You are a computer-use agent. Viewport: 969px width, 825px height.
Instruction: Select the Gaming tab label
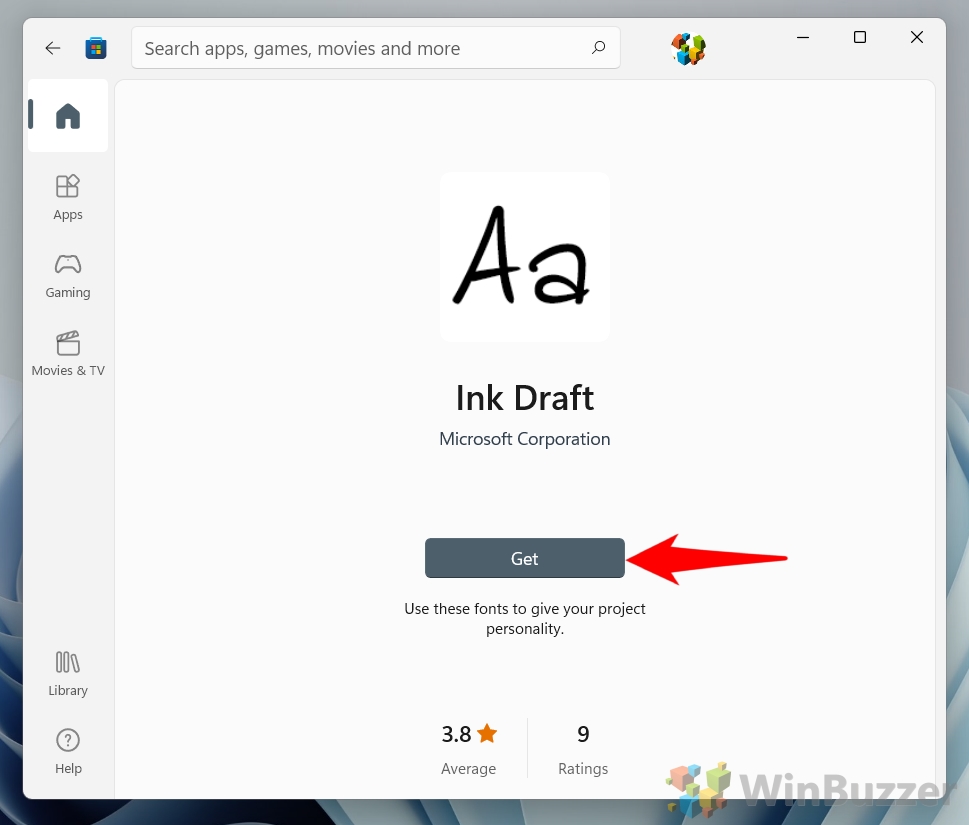click(x=67, y=292)
